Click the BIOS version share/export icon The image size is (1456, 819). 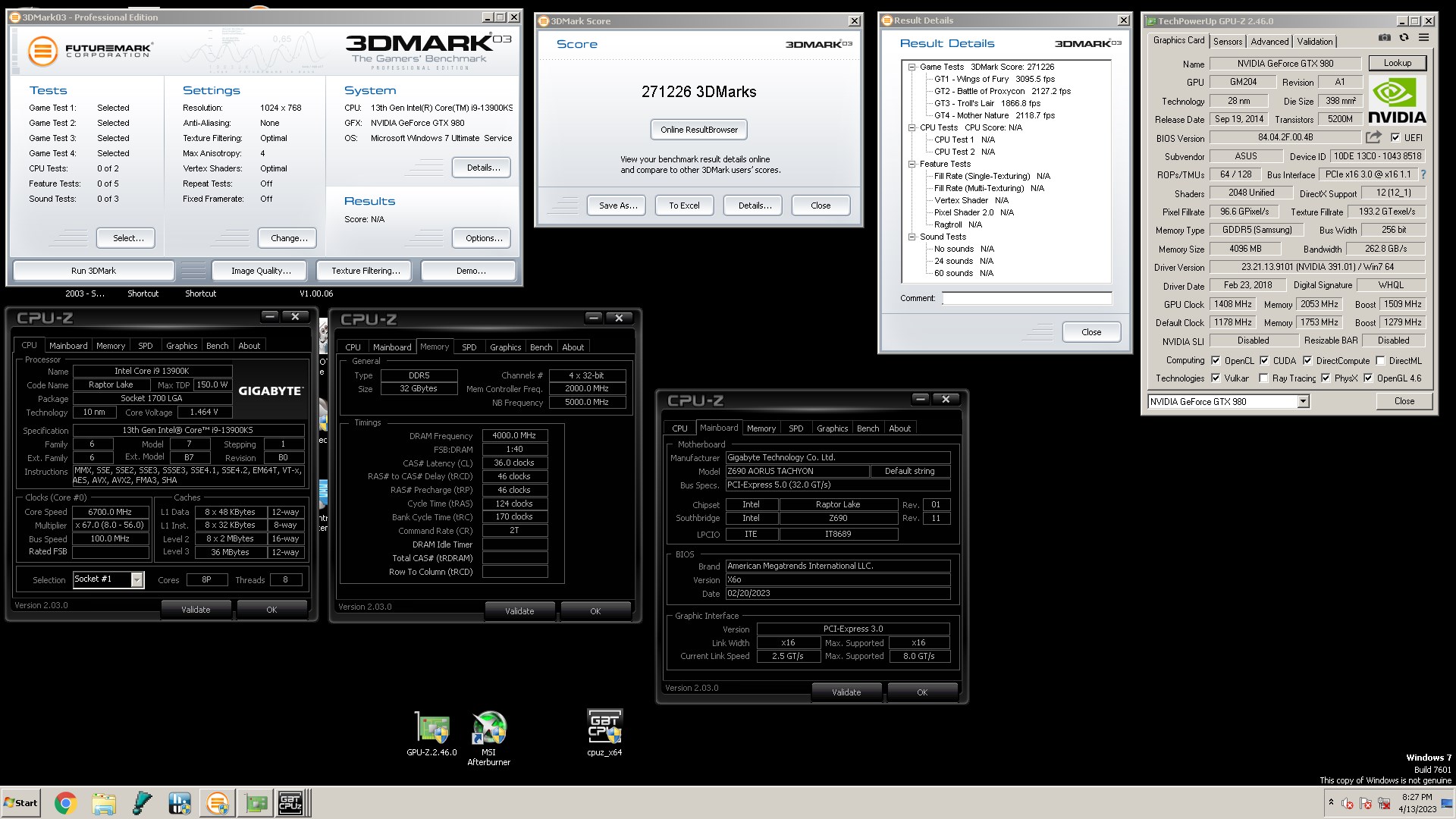1373,137
